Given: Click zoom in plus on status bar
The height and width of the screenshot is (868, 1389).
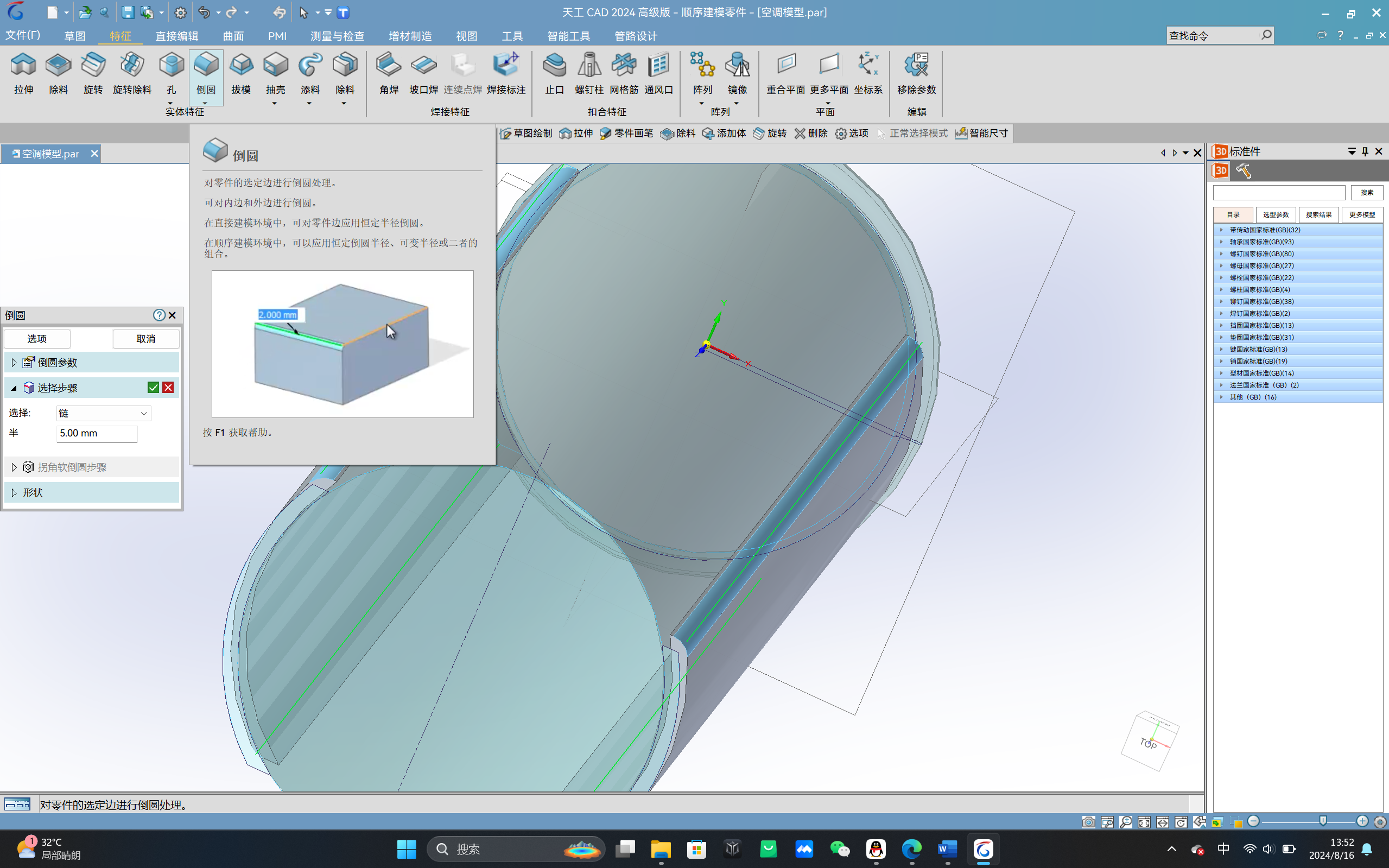Looking at the screenshot, I should coord(1362,821).
